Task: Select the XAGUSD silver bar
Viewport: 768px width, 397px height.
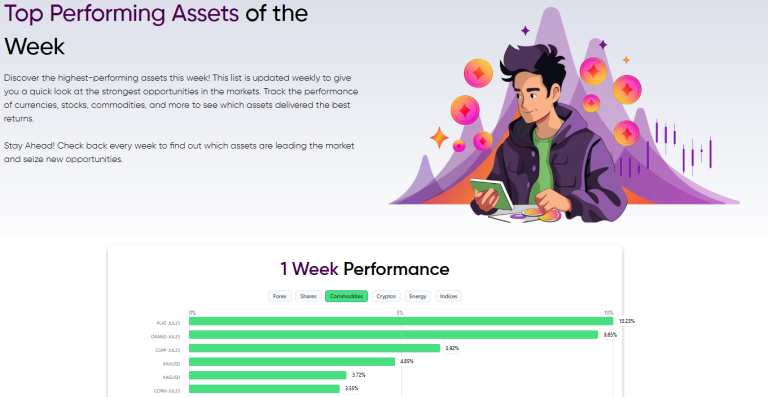Action: tap(267, 375)
